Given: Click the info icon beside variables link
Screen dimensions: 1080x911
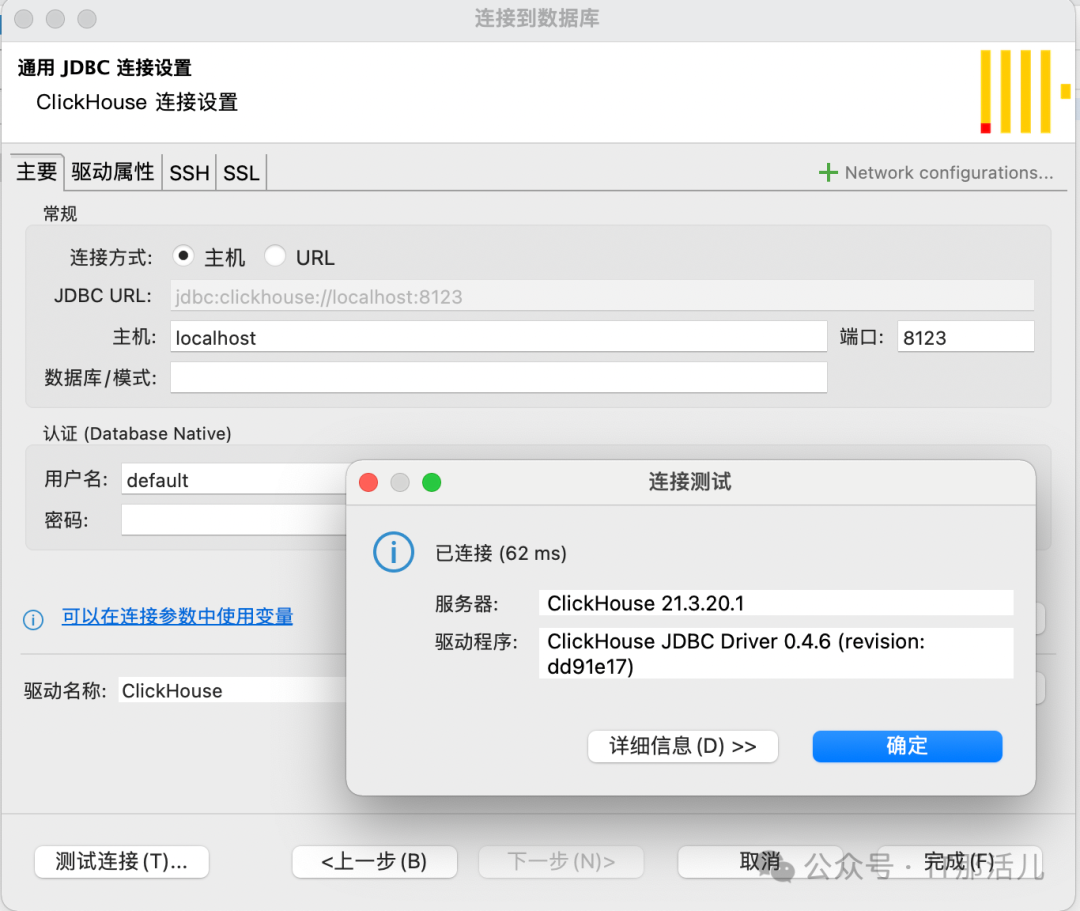Looking at the screenshot, I should click(x=33, y=620).
